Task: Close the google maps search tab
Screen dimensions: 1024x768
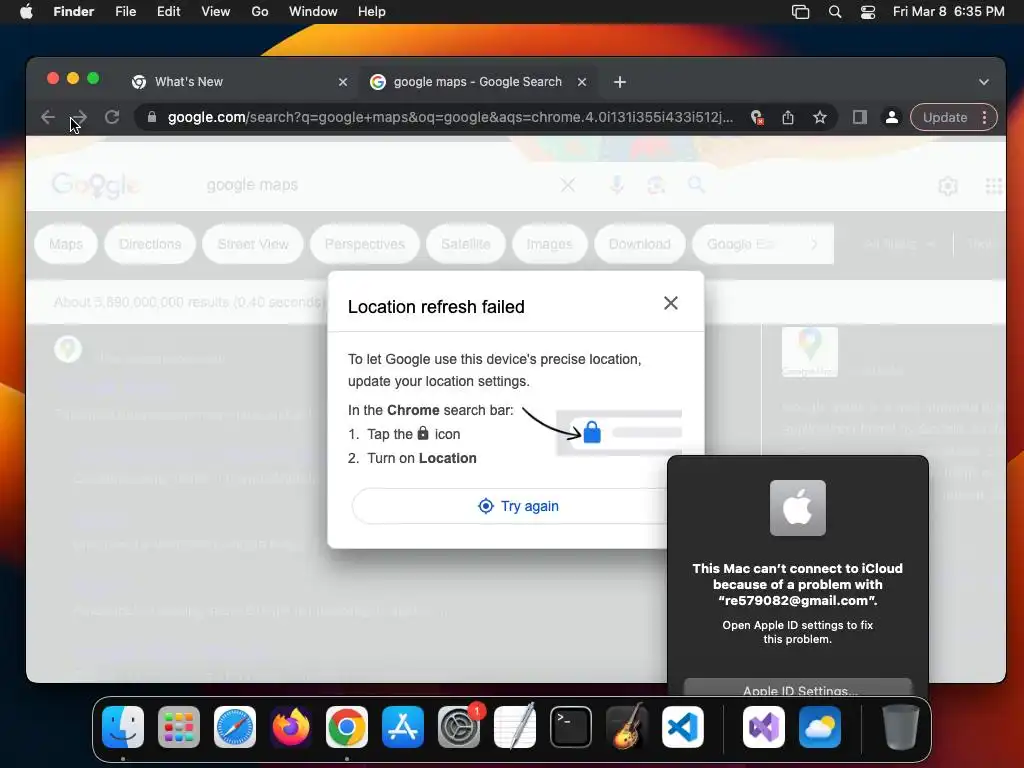Action: coord(582,82)
